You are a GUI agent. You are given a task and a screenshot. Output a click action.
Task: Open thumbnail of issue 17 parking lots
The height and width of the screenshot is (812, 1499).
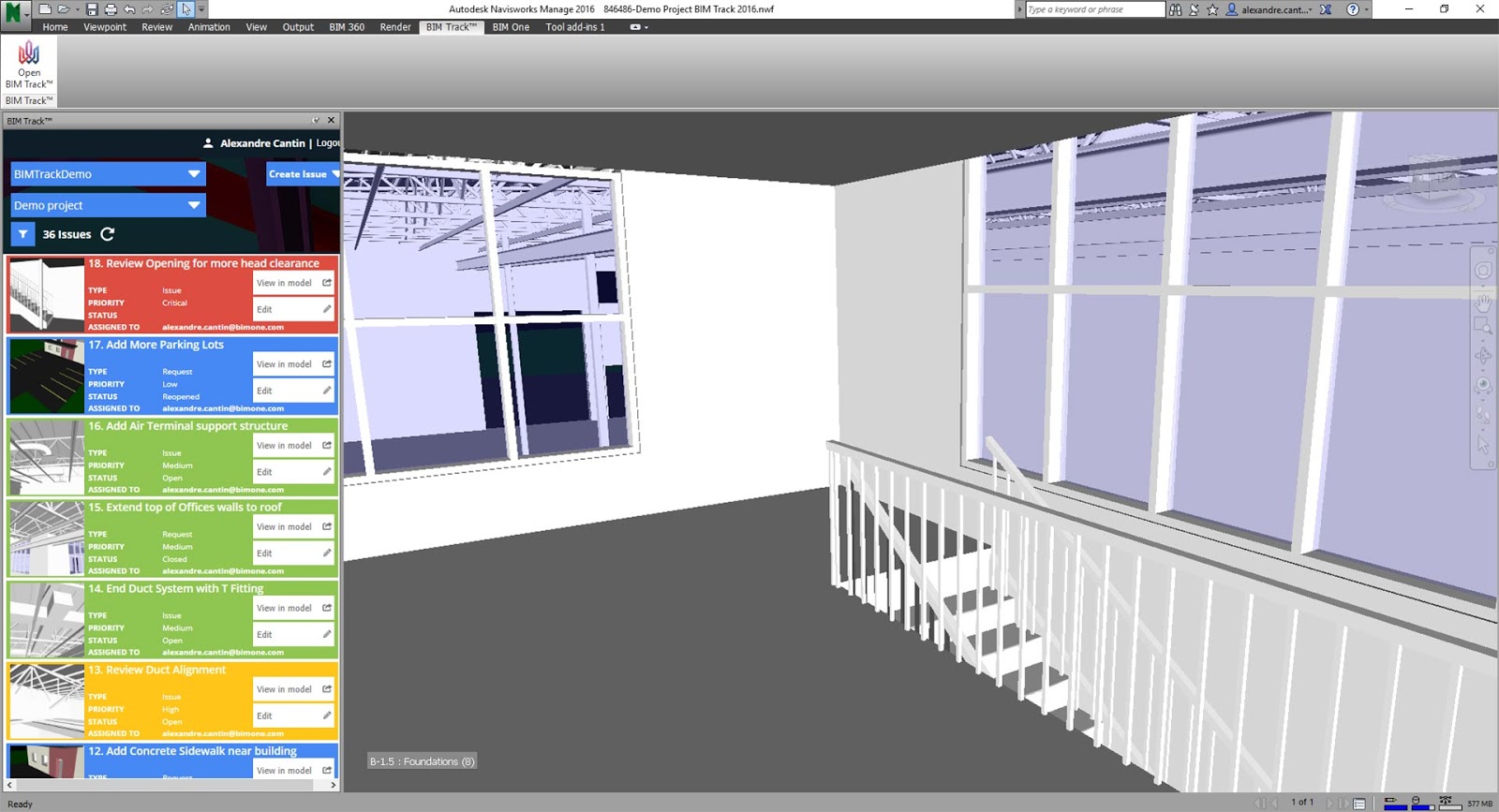coord(46,376)
